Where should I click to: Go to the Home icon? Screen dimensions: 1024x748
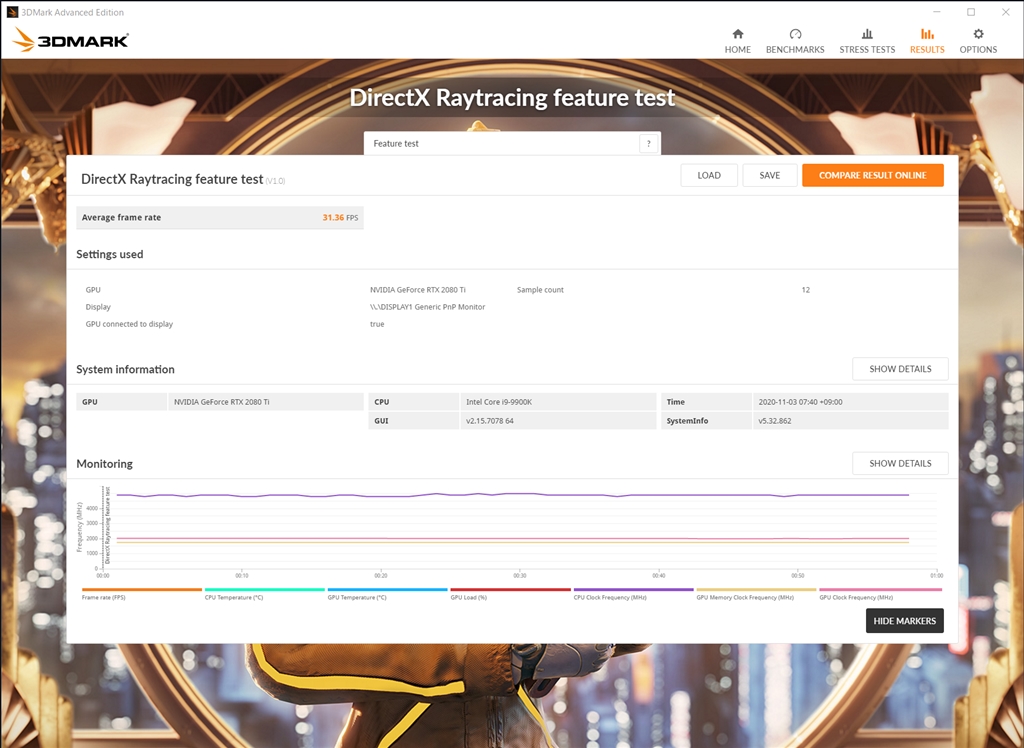(738, 34)
